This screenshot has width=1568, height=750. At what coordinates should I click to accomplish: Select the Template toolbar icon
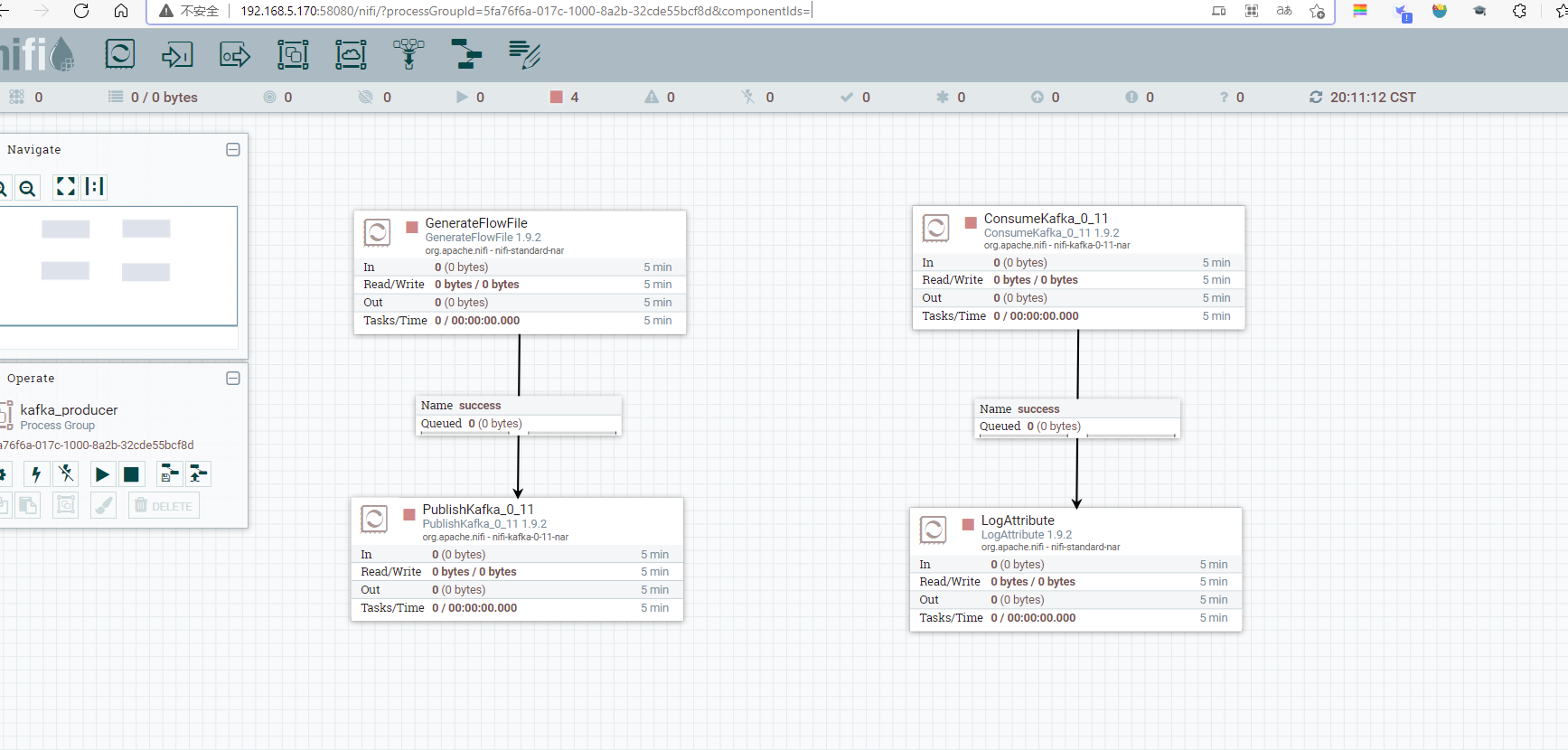pos(466,54)
